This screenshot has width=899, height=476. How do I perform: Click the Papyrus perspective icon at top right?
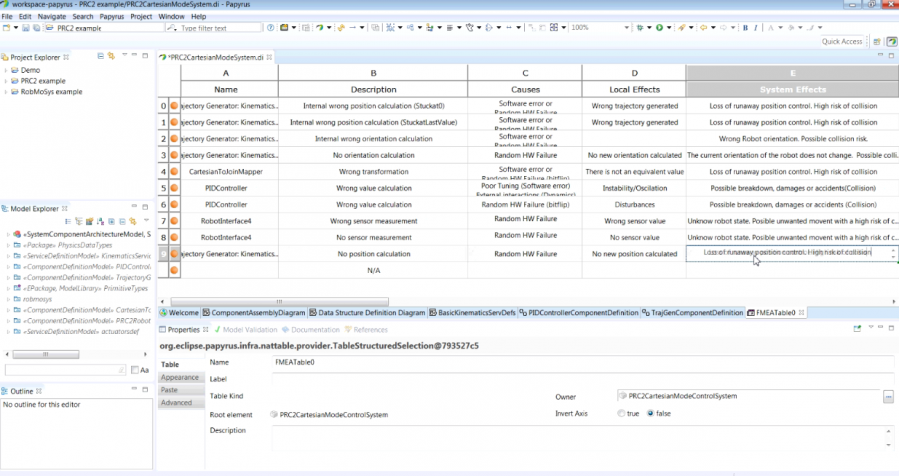click(890, 42)
